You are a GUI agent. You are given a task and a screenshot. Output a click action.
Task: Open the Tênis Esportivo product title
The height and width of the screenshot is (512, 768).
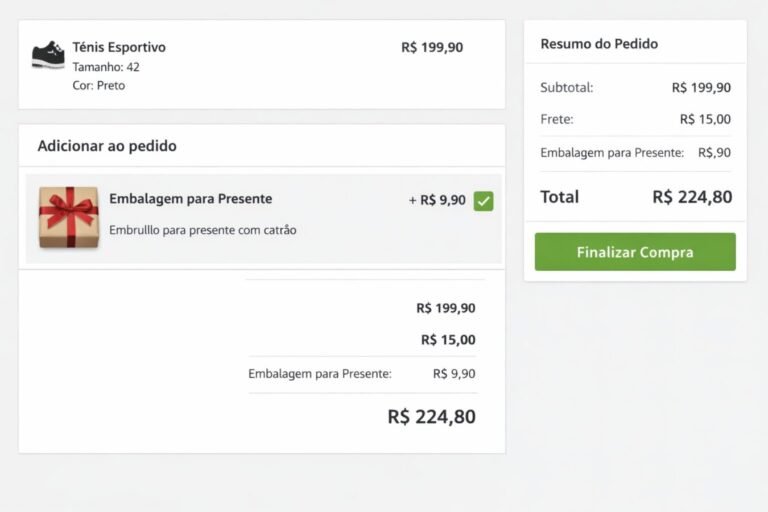[119, 47]
